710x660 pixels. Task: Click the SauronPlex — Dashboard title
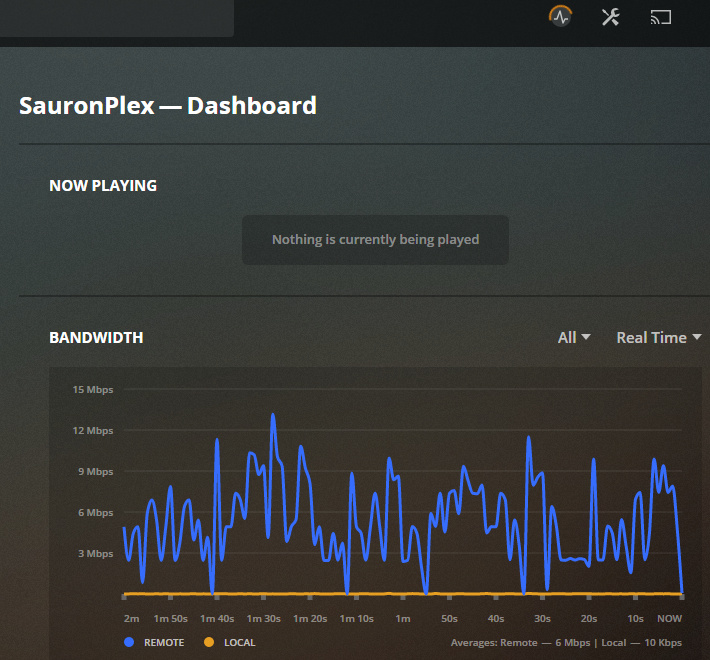pos(168,106)
